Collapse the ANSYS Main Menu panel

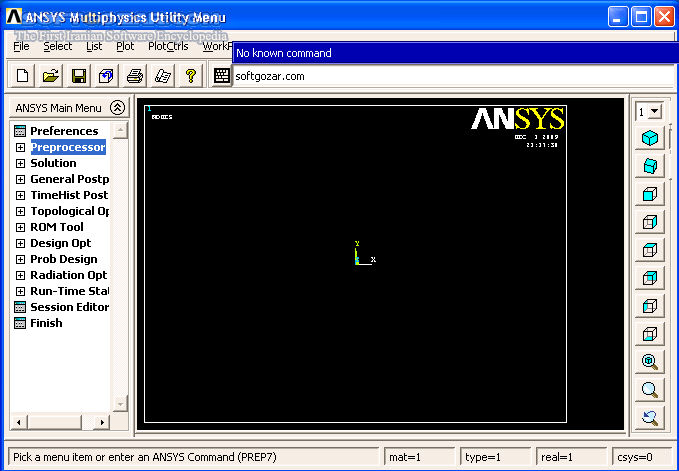[x=117, y=108]
